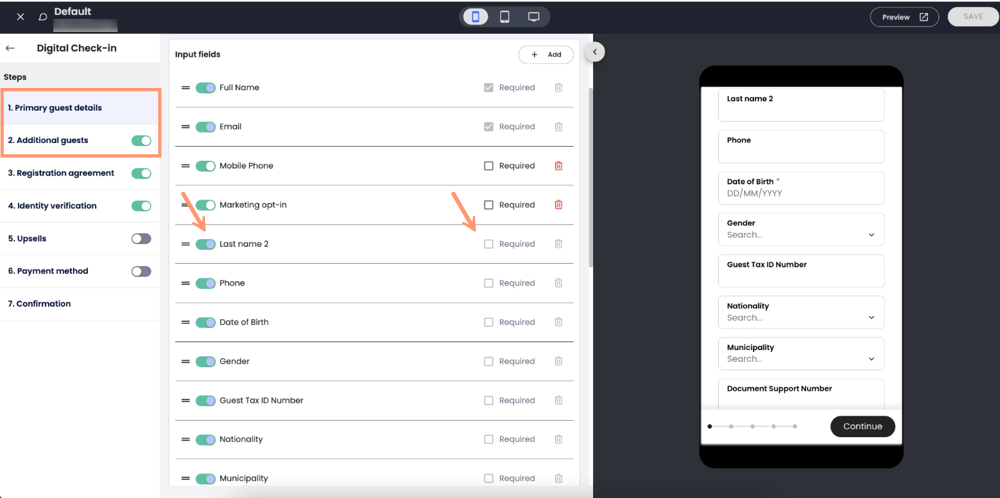This screenshot has height=498, width=1000.
Task: Switch to desktop monitor preview icon
Action: click(534, 17)
